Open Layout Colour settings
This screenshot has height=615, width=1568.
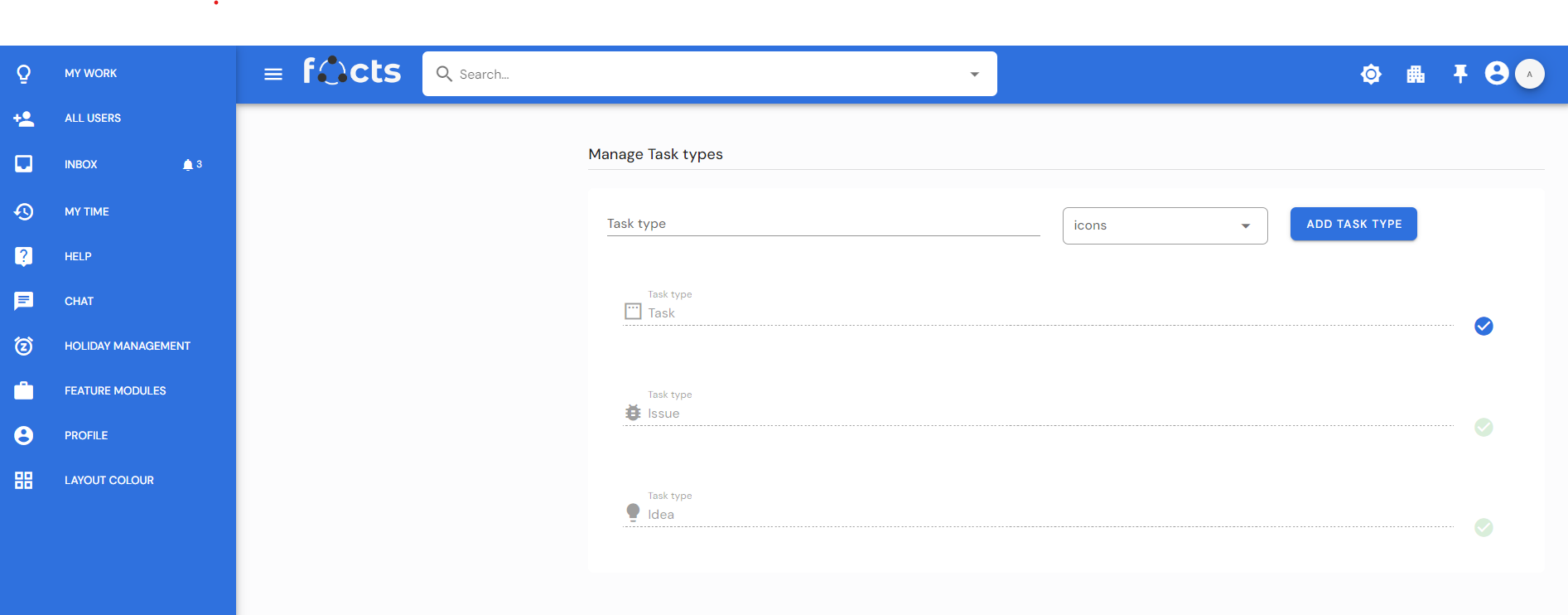click(109, 480)
